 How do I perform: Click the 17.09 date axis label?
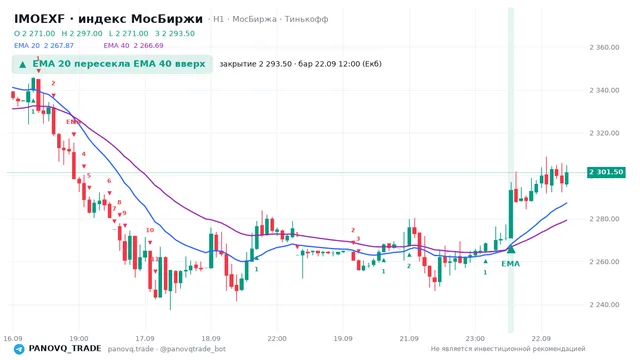(x=145, y=338)
